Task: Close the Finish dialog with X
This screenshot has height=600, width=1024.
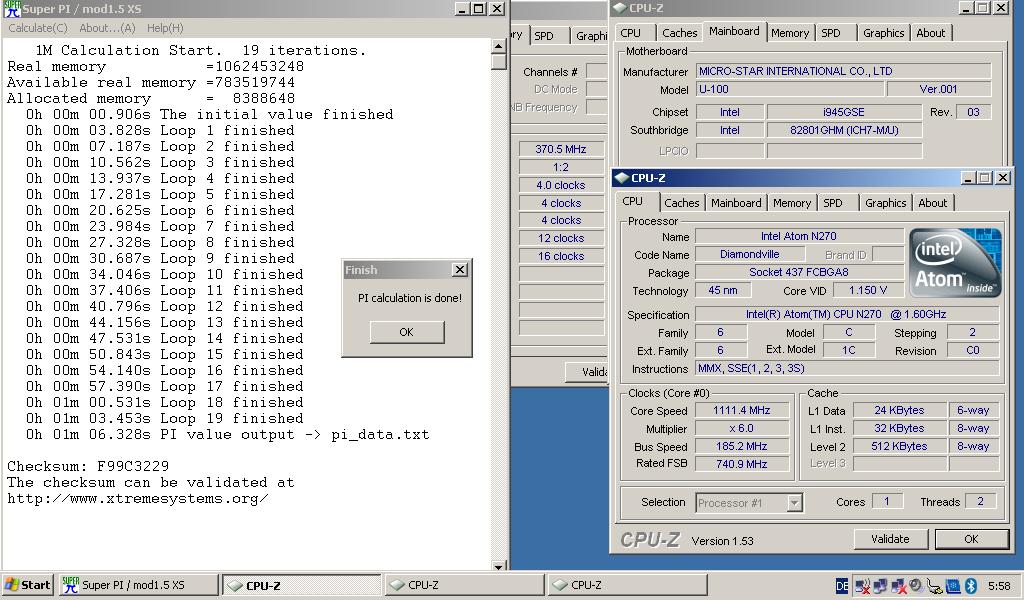Action: (460, 270)
